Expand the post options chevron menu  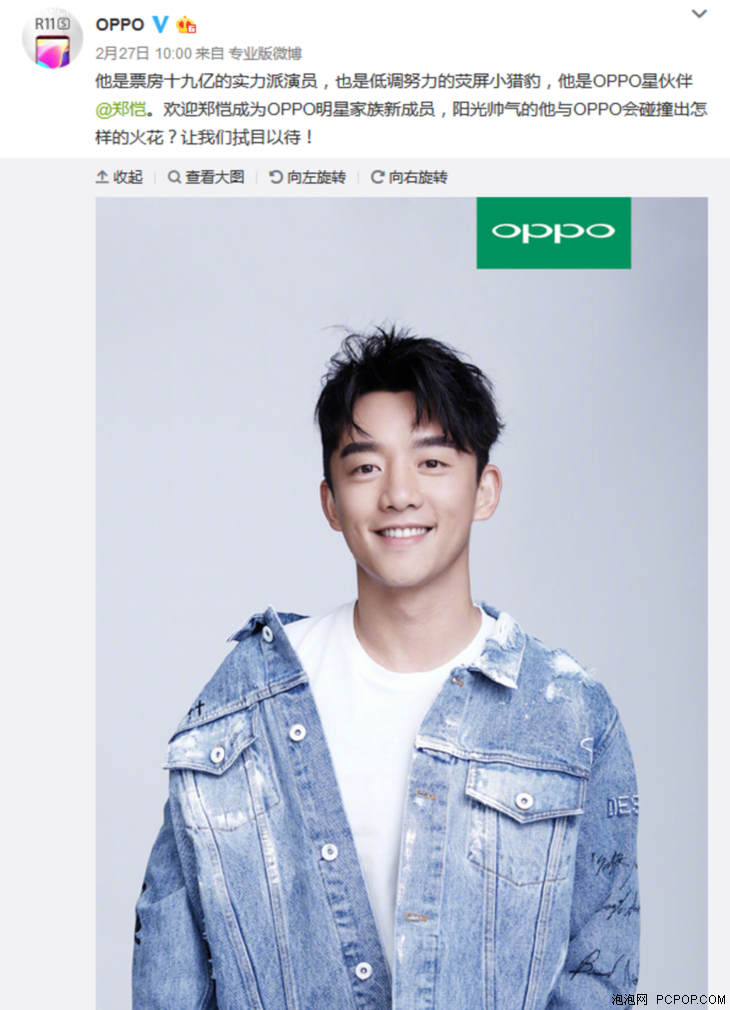pyautogui.click(x=699, y=14)
